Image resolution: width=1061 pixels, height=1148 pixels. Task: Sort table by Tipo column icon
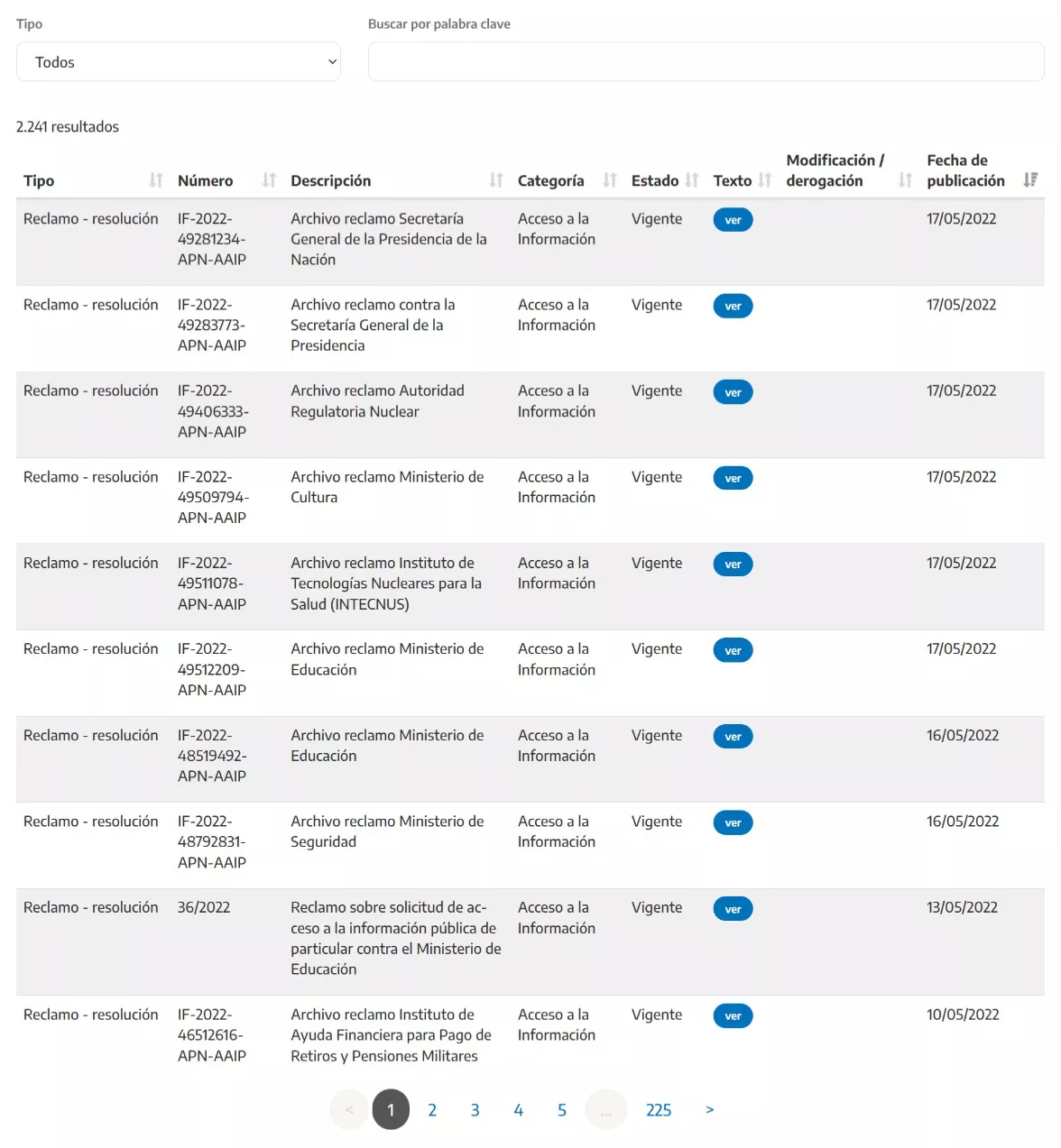point(156,180)
